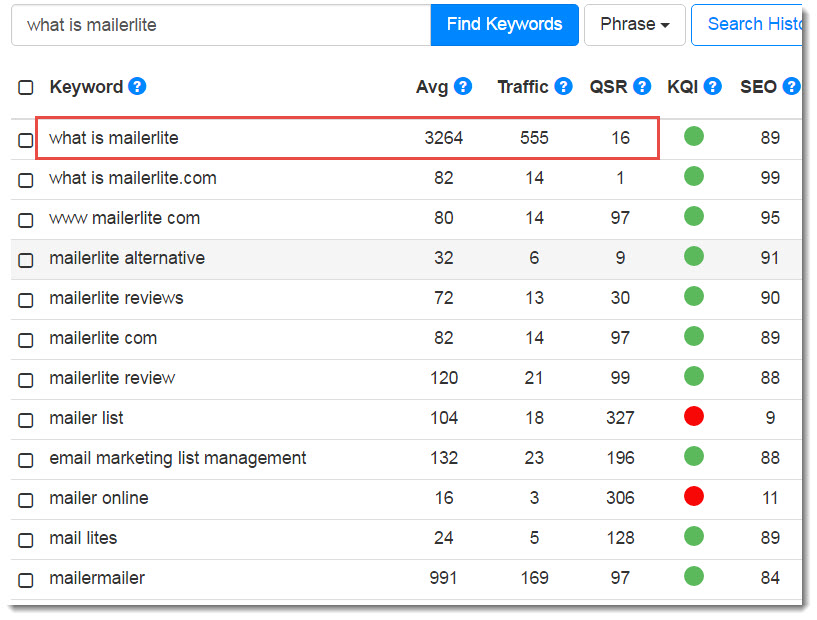Toggle the select-all checkbox in the header

26,88
